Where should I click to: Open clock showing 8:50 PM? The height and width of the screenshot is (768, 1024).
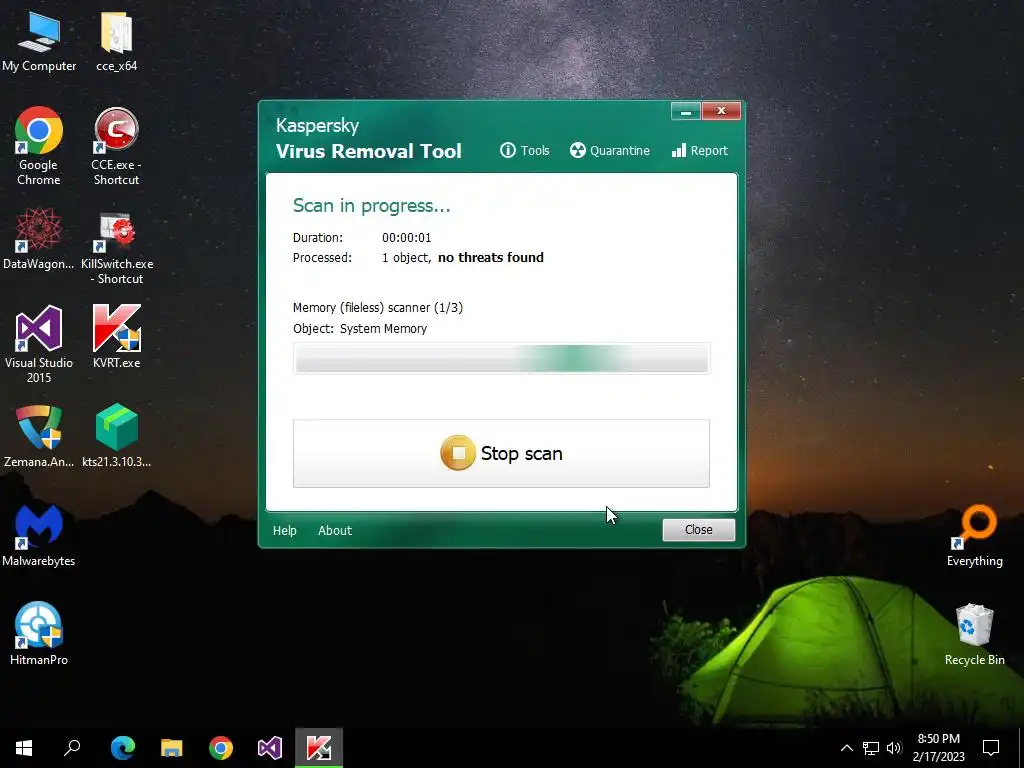(x=938, y=748)
